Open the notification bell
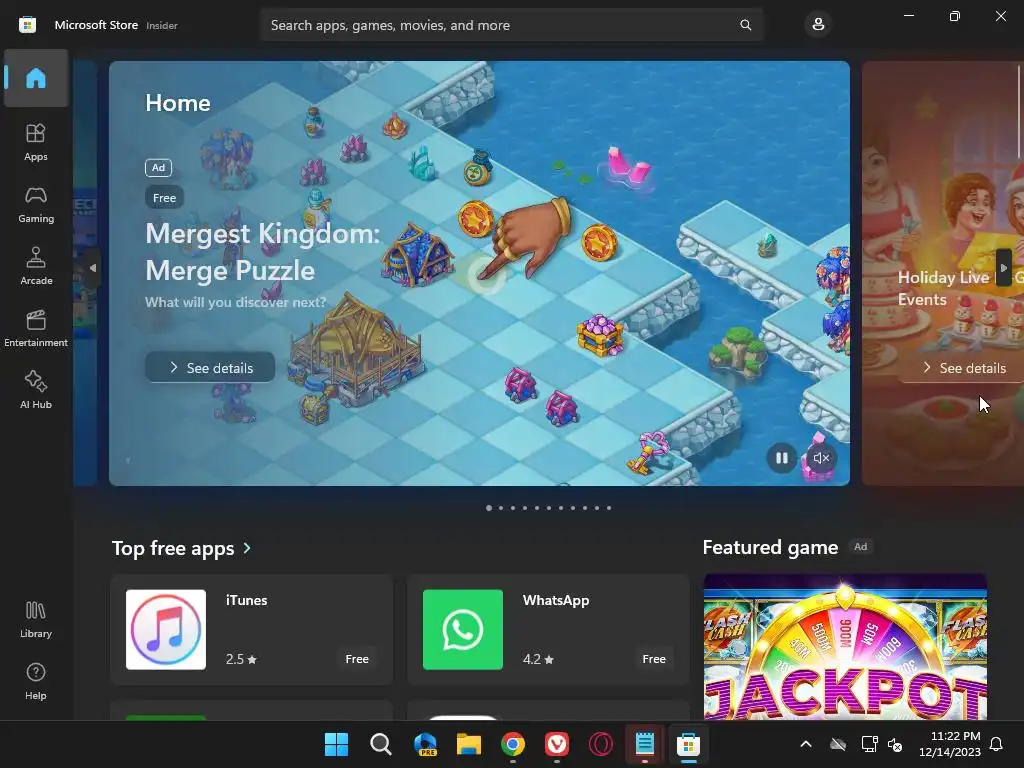Viewport: 1024px width, 768px height. coord(997,744)
